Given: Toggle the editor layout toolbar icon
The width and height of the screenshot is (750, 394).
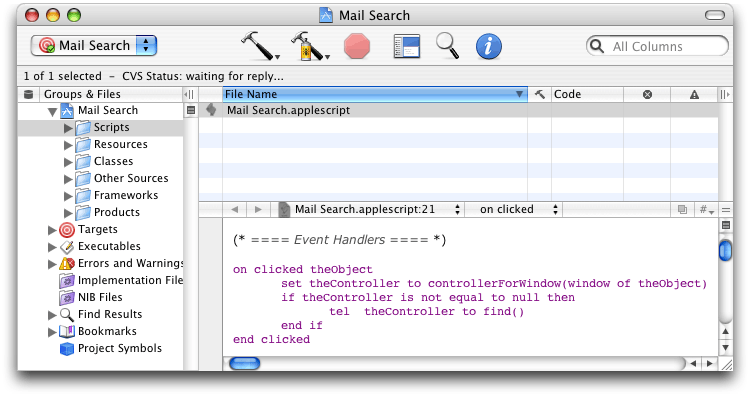Looking at the screenshot, I should pos(407,46).
